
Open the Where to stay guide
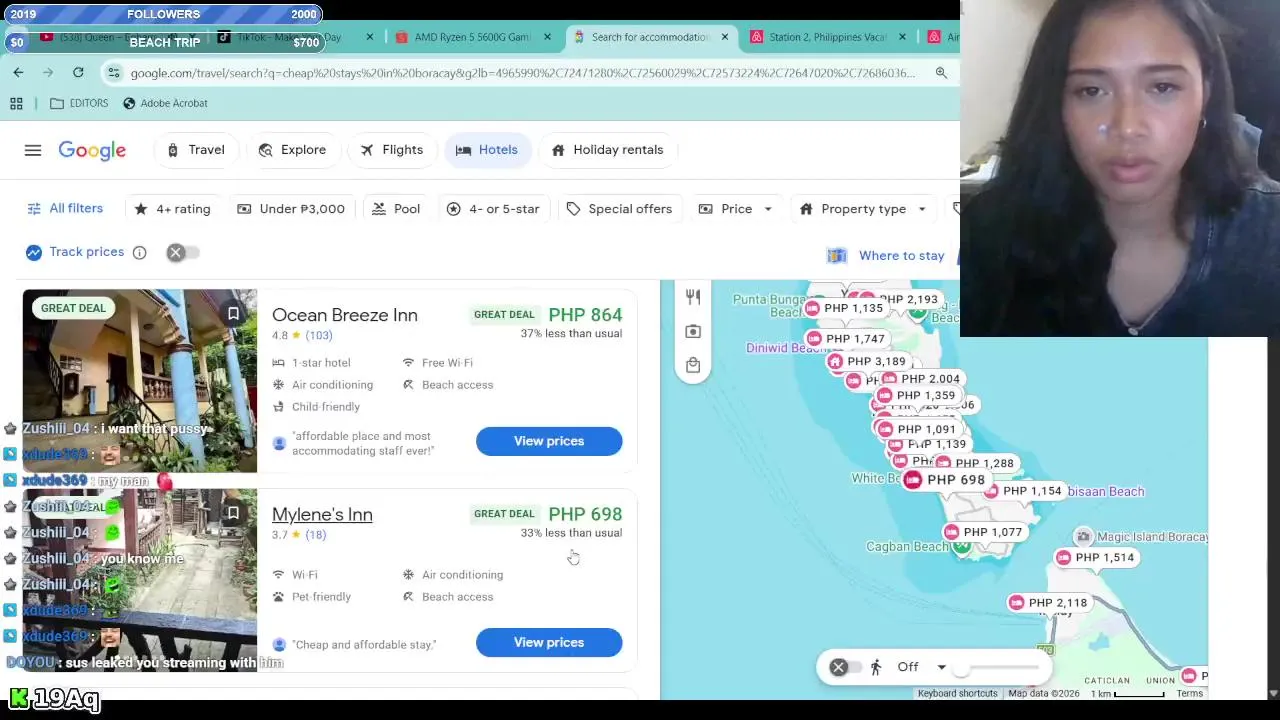click(888, 255)
